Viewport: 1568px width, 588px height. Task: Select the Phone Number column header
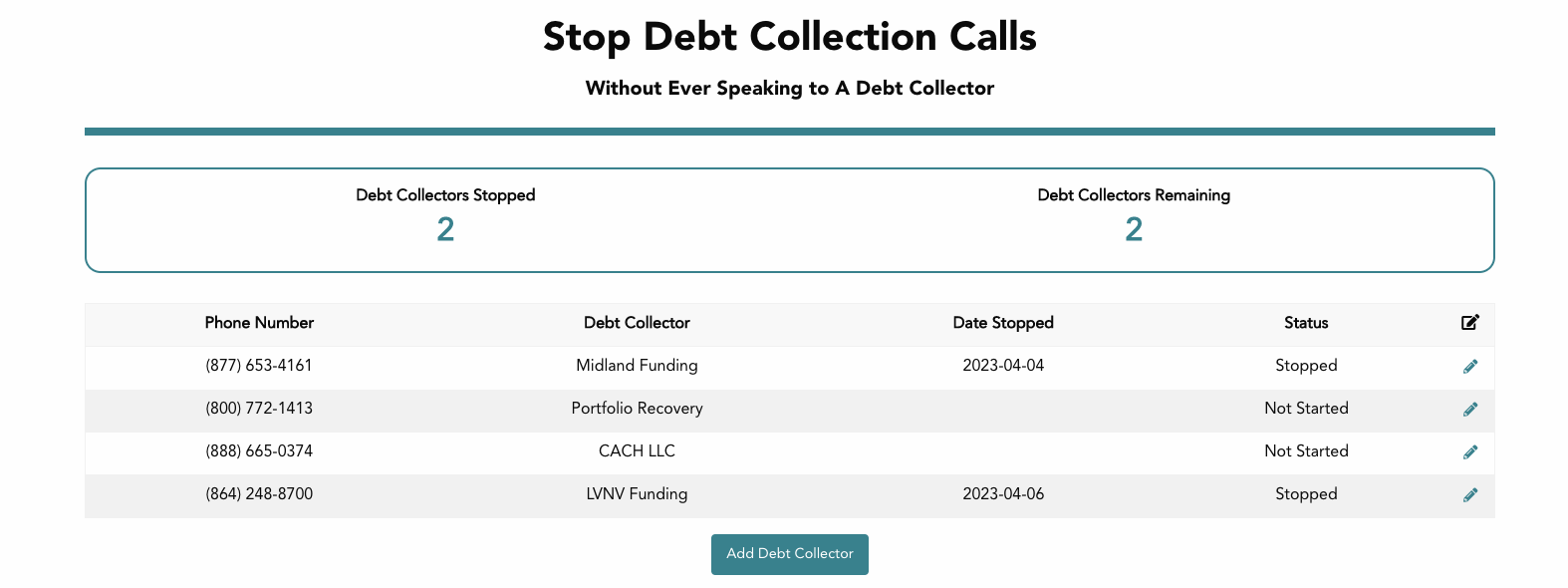tap(259, 323)
